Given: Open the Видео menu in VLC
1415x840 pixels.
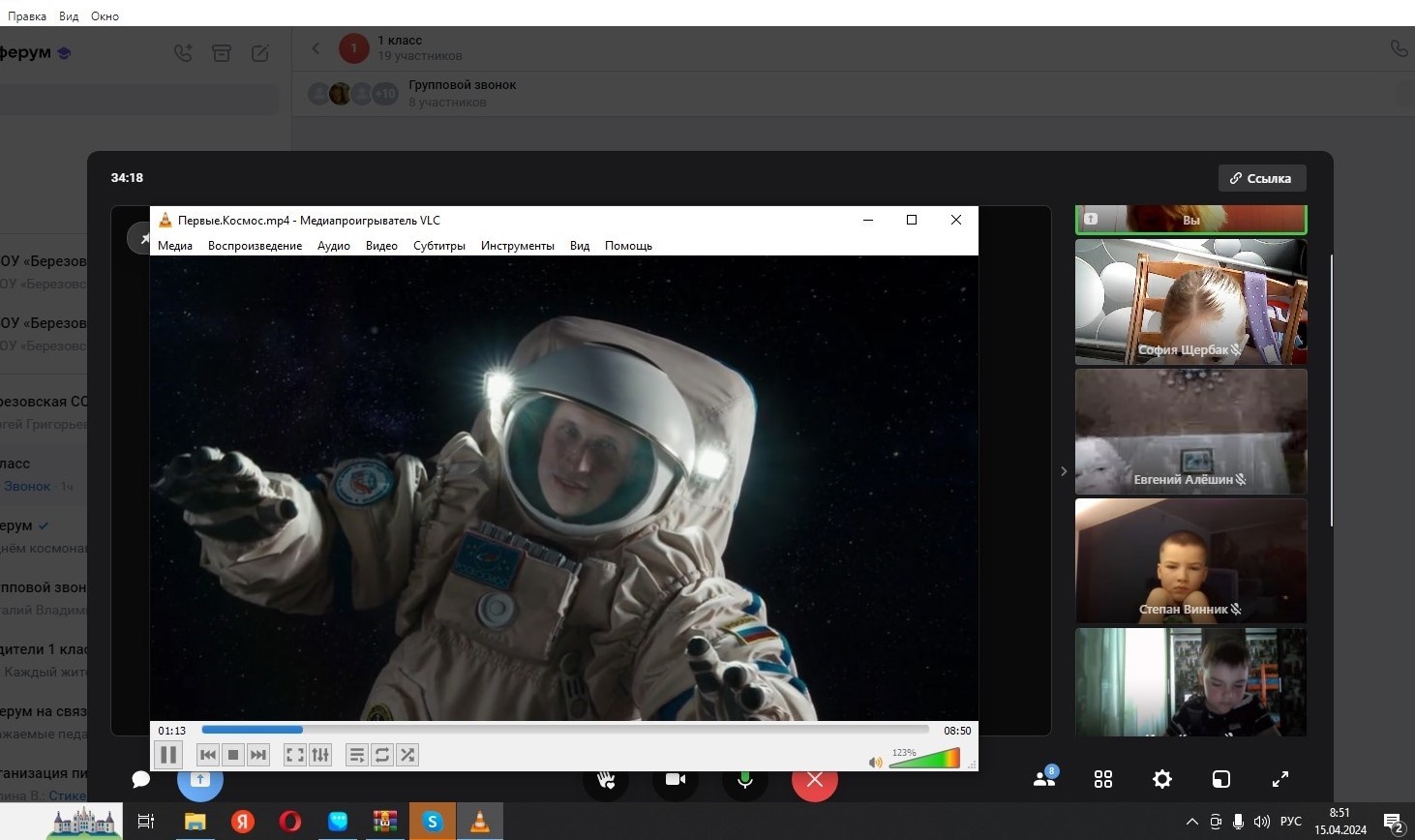Looking at the screenshot, I should [x=381, y=246].
